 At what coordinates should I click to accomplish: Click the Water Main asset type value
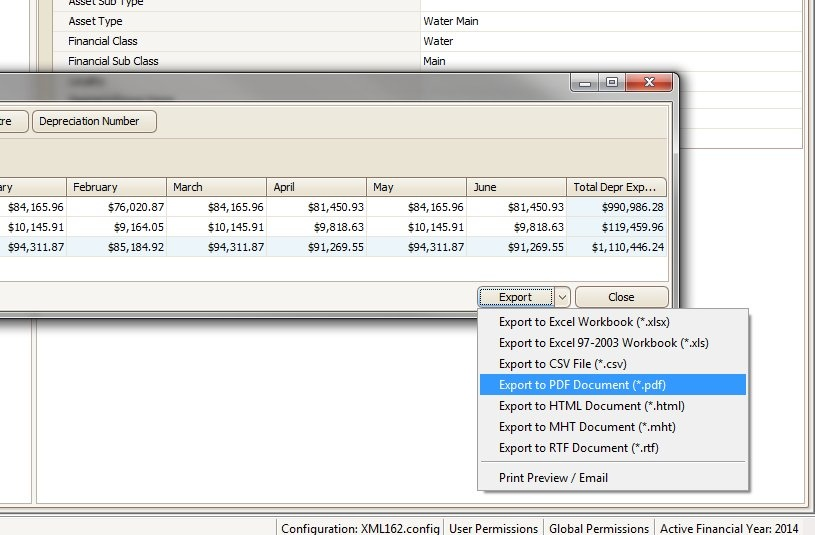pos(453,21)
